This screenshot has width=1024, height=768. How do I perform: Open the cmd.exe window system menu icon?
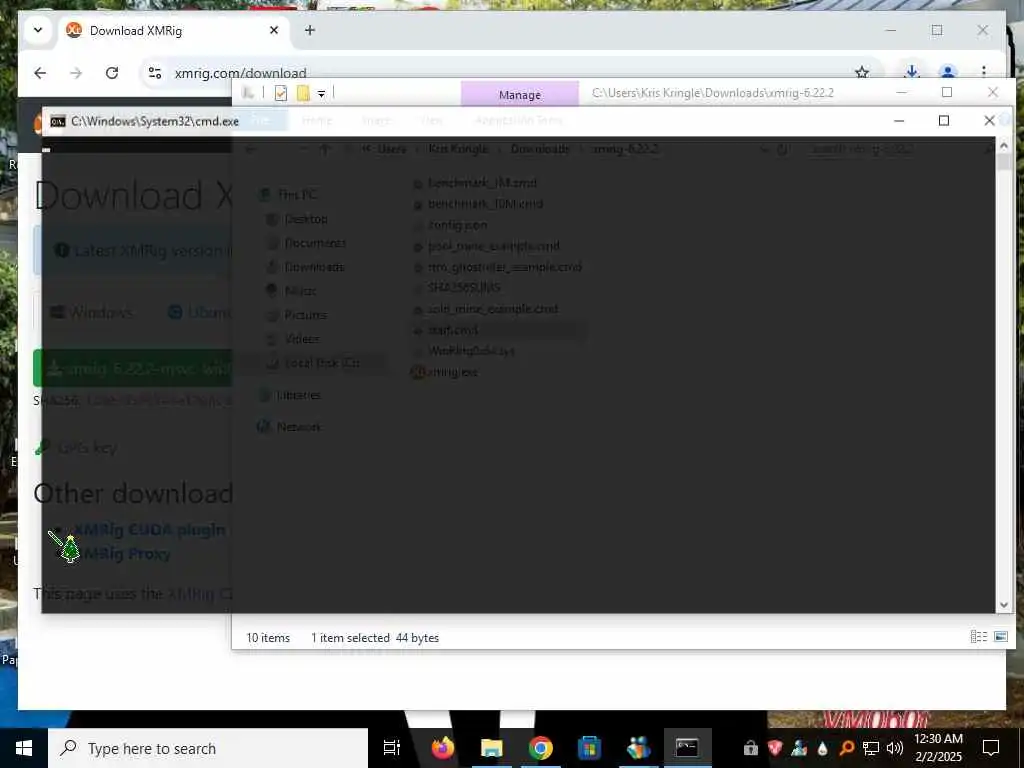coord(57,121)
